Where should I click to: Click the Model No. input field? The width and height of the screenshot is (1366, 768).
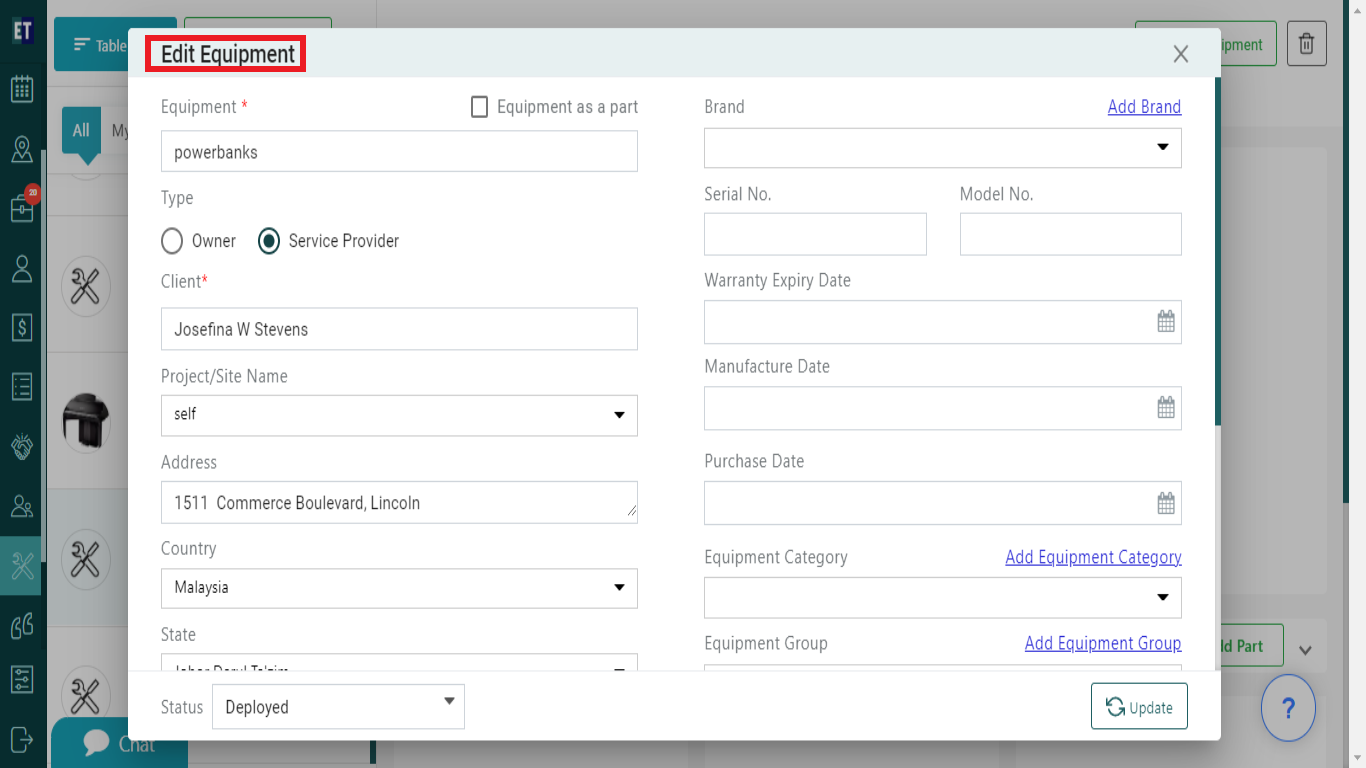pyautogui.click(x=1071, y=234)
